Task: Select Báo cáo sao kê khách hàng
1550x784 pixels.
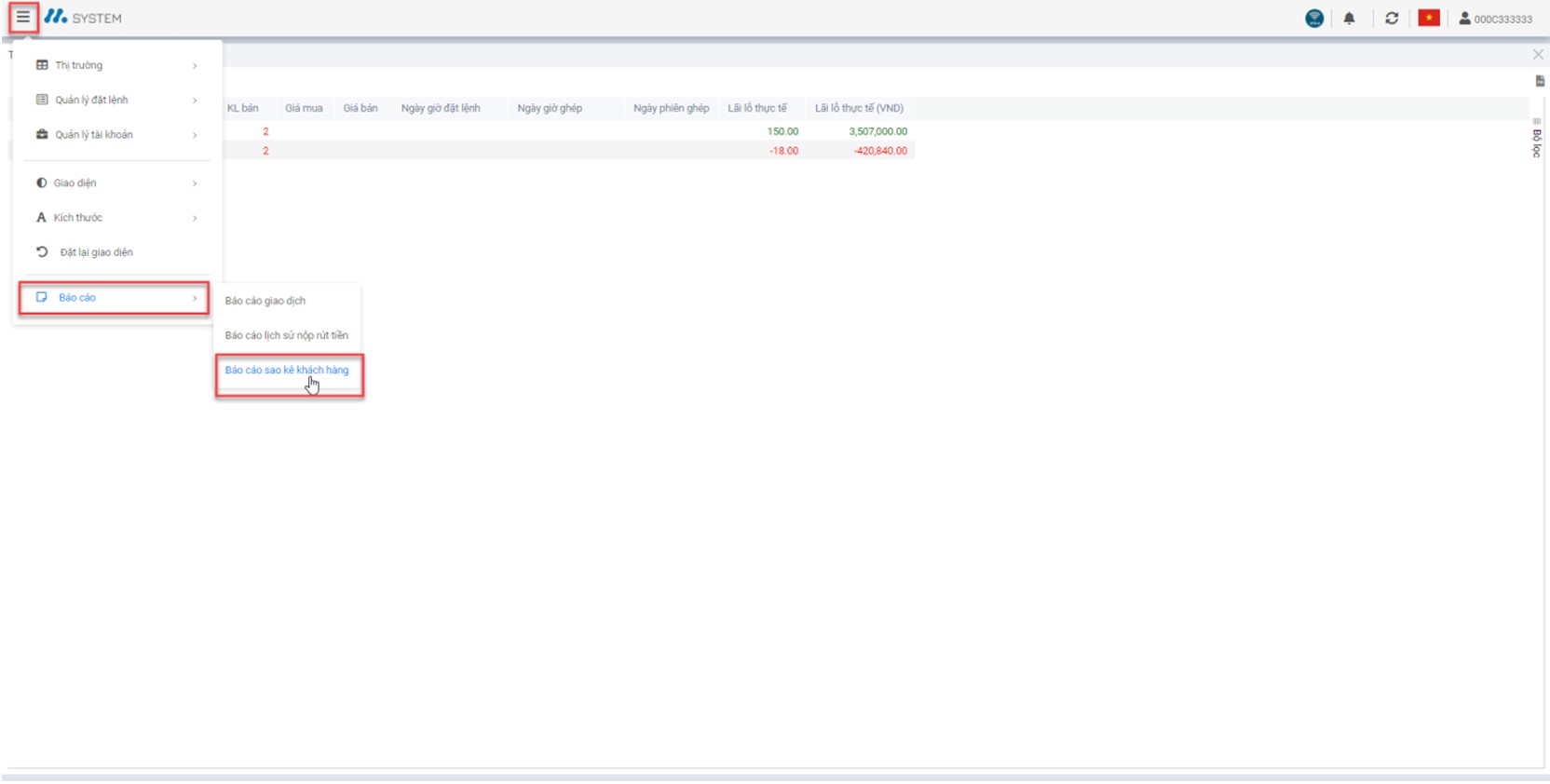Action: click(287, 371)
